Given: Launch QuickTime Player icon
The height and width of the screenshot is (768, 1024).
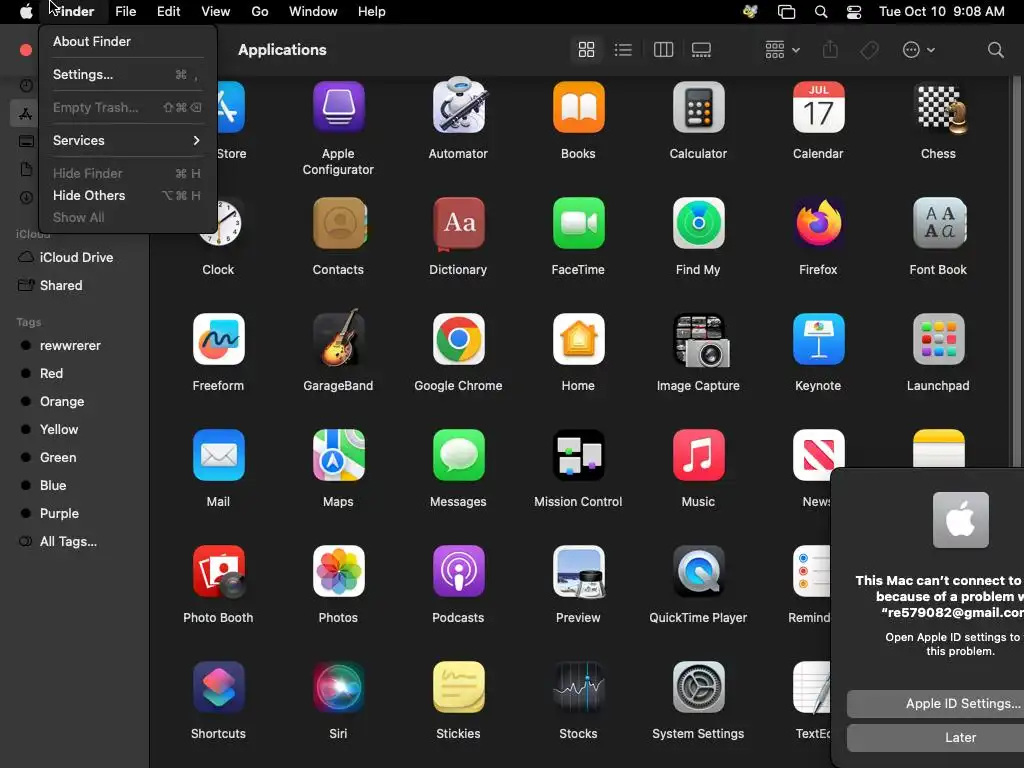Looking at the screenshot, I should [x=698, y=571].
